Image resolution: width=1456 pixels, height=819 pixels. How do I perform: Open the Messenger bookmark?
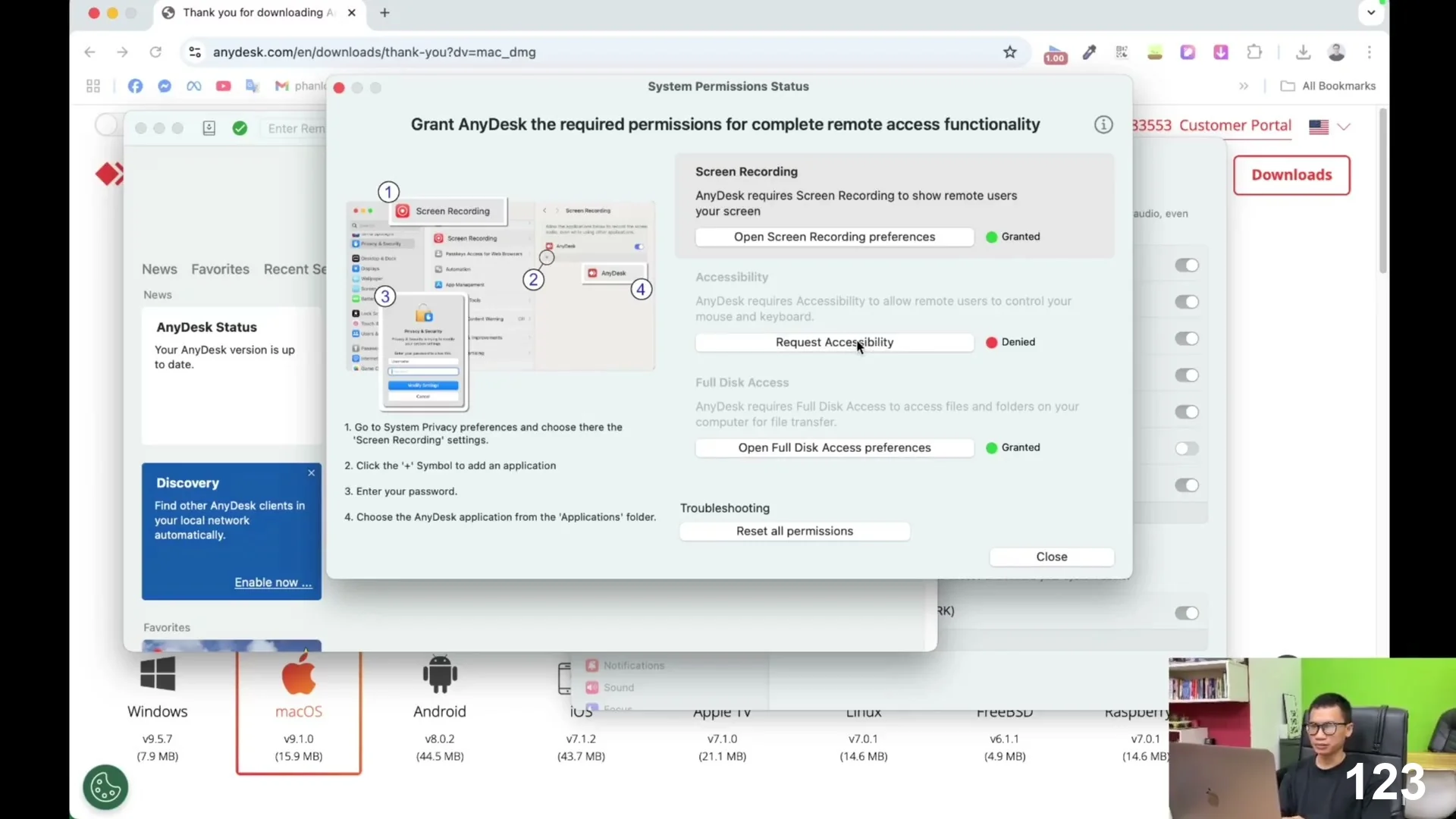point(165,86)
